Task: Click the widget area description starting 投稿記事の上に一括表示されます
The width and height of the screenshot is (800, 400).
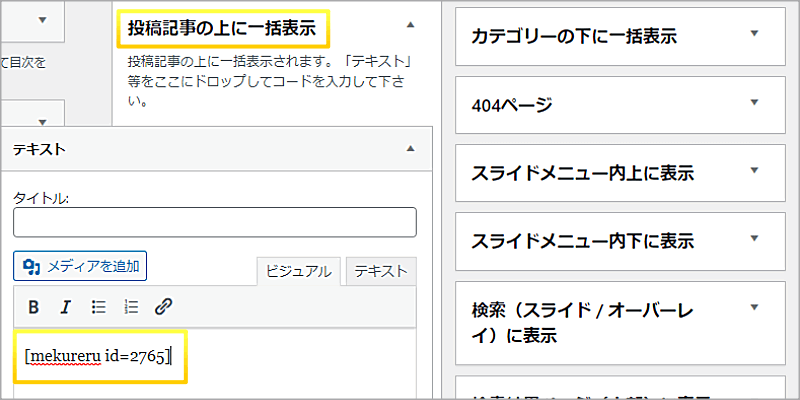Action: click(270, 82)
